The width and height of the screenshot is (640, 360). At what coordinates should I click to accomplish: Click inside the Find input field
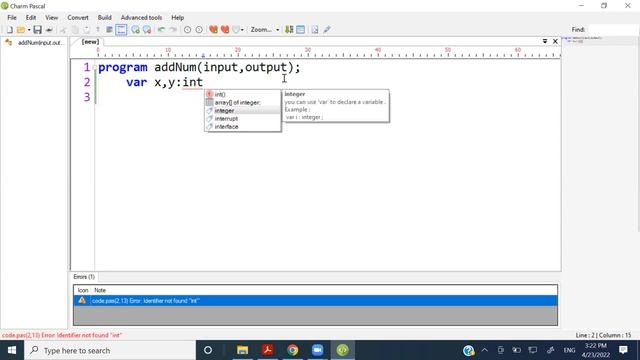click(x=613, y=29)
